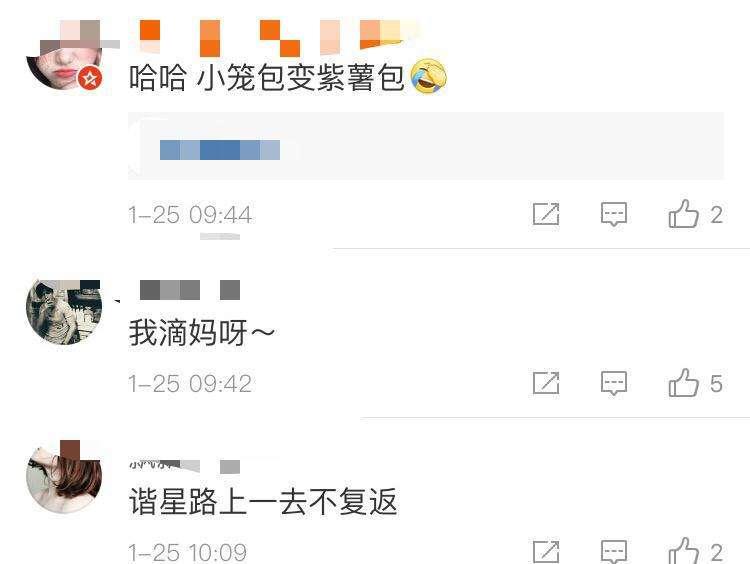Click the red verified badge on avatar

(x=90, y=78)
